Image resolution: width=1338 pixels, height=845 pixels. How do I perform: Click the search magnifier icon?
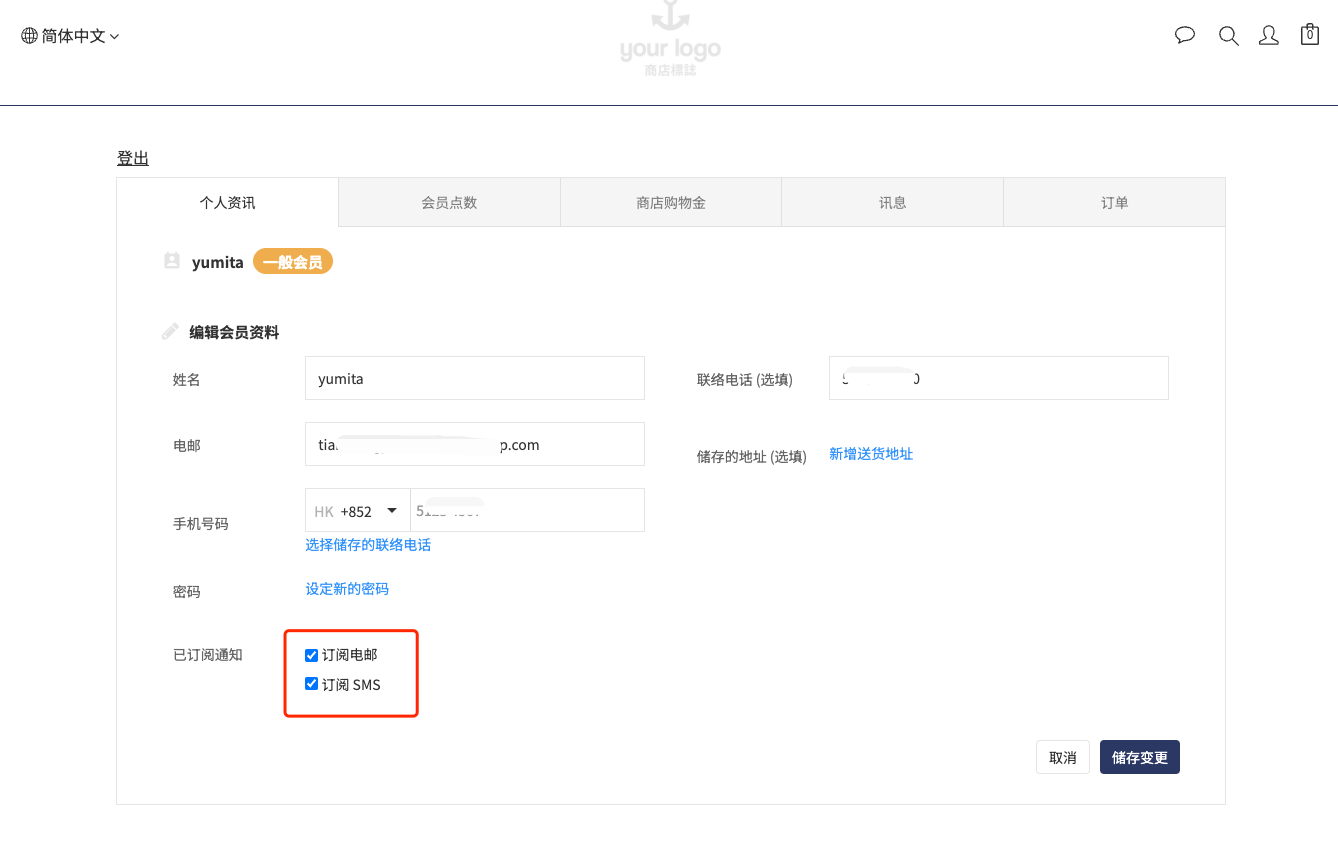(x=1228, y=36)
